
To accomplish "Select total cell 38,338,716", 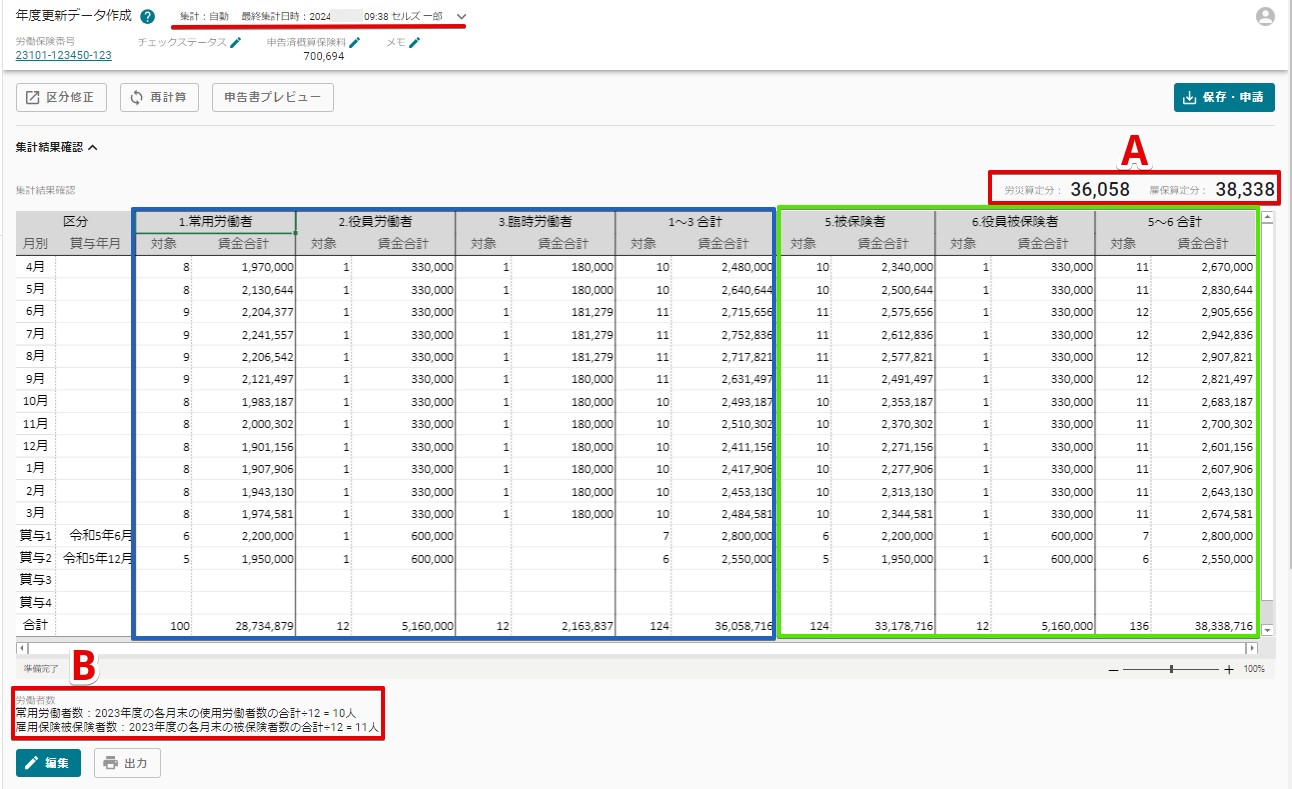I will tap(1203, 625).
